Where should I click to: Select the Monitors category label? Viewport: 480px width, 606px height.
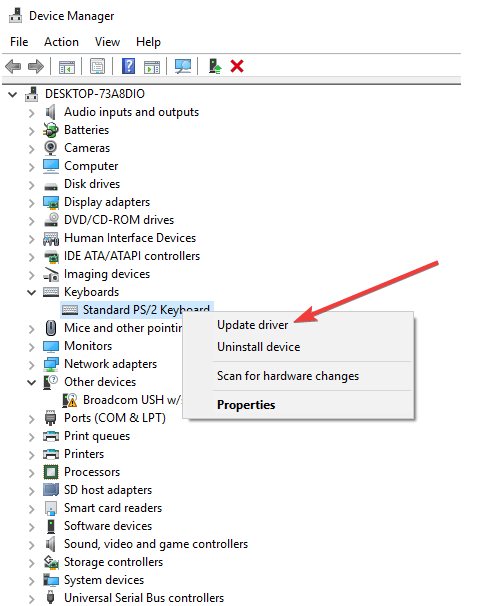(x=88, y=346)
